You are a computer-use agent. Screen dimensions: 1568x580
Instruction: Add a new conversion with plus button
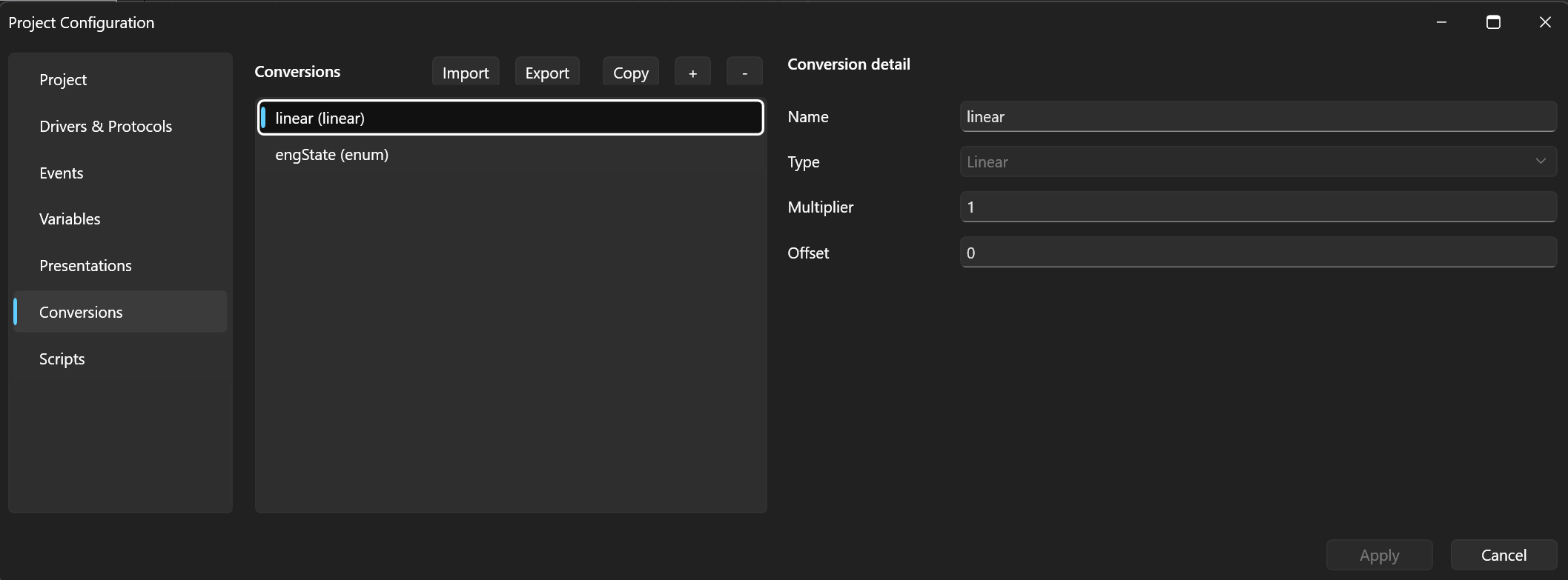(692, 72)
